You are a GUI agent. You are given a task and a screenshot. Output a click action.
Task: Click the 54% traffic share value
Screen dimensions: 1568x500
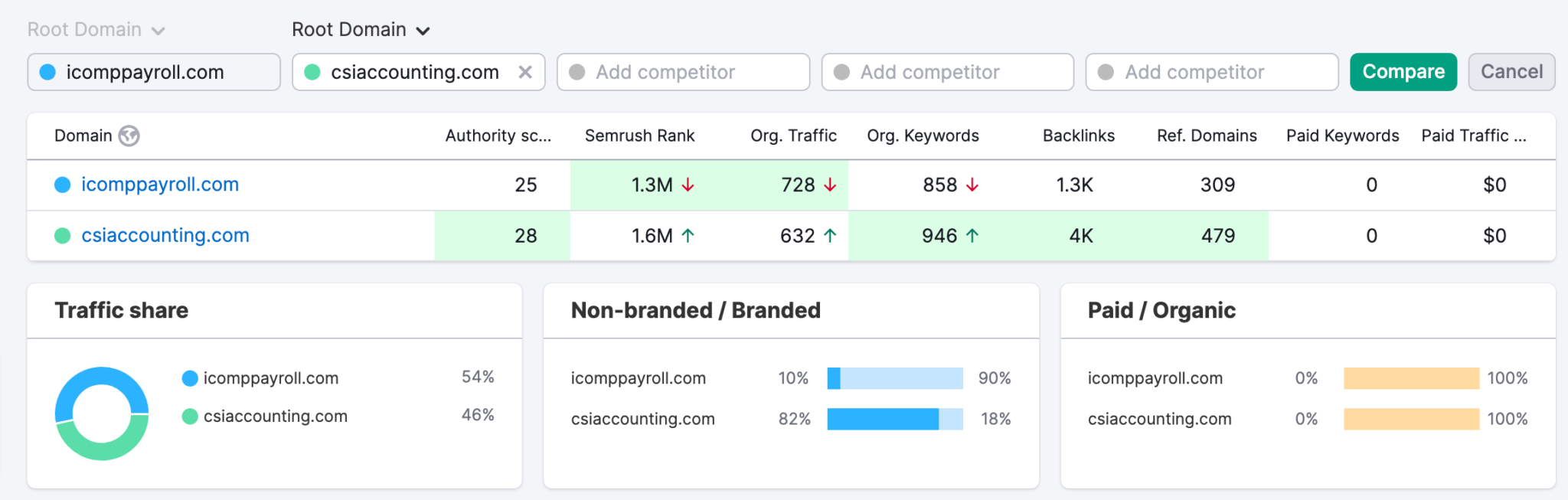(x=478, y=377)
